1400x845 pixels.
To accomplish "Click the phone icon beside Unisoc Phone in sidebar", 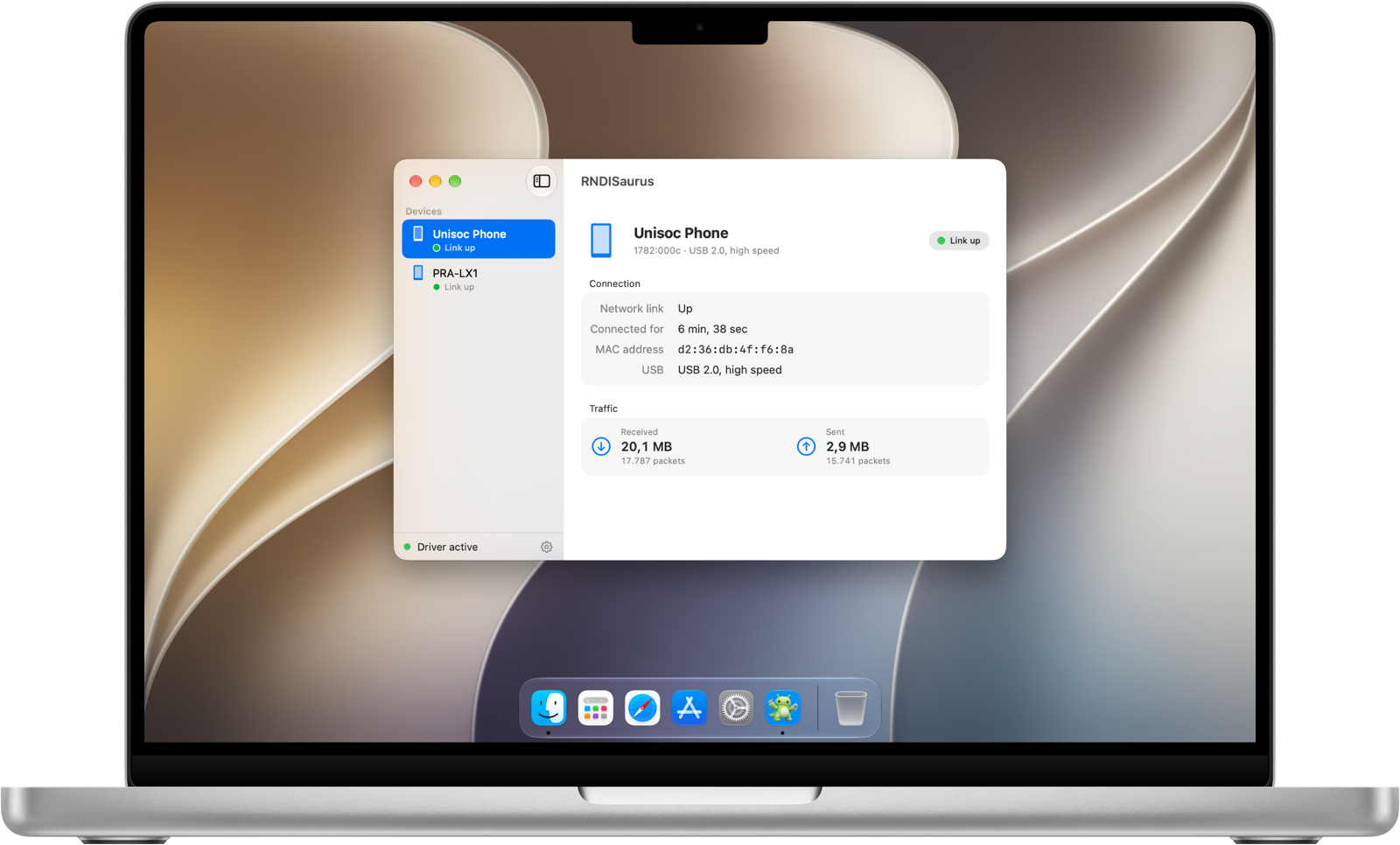I will click(x=418, y=234).
